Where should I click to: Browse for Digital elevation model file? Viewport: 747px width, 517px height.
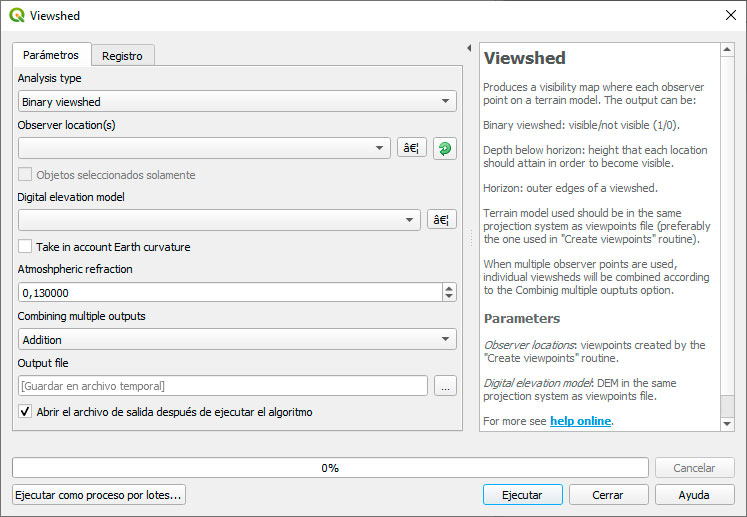click(x=442, y=219)
